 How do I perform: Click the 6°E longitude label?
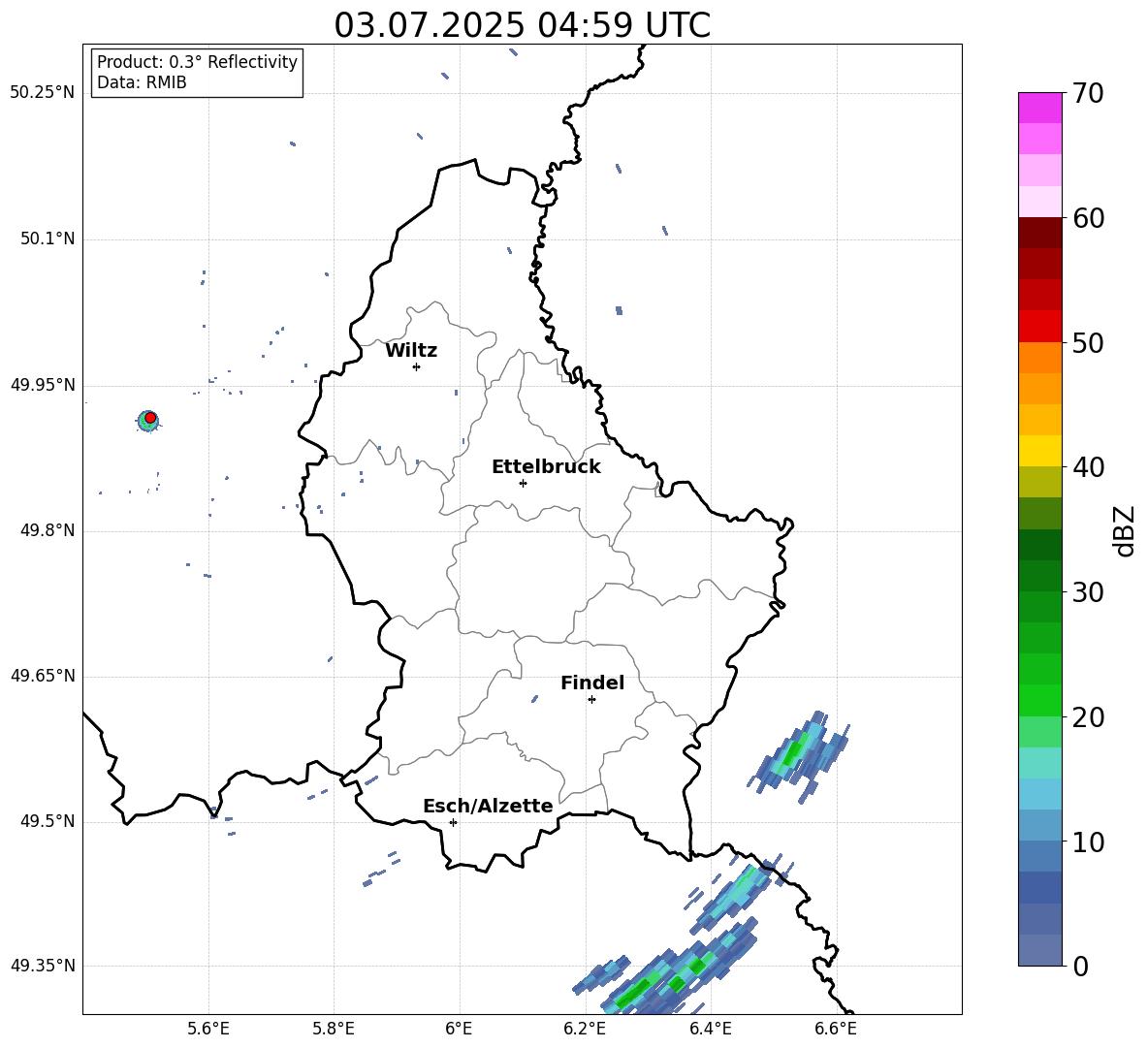459,1029
